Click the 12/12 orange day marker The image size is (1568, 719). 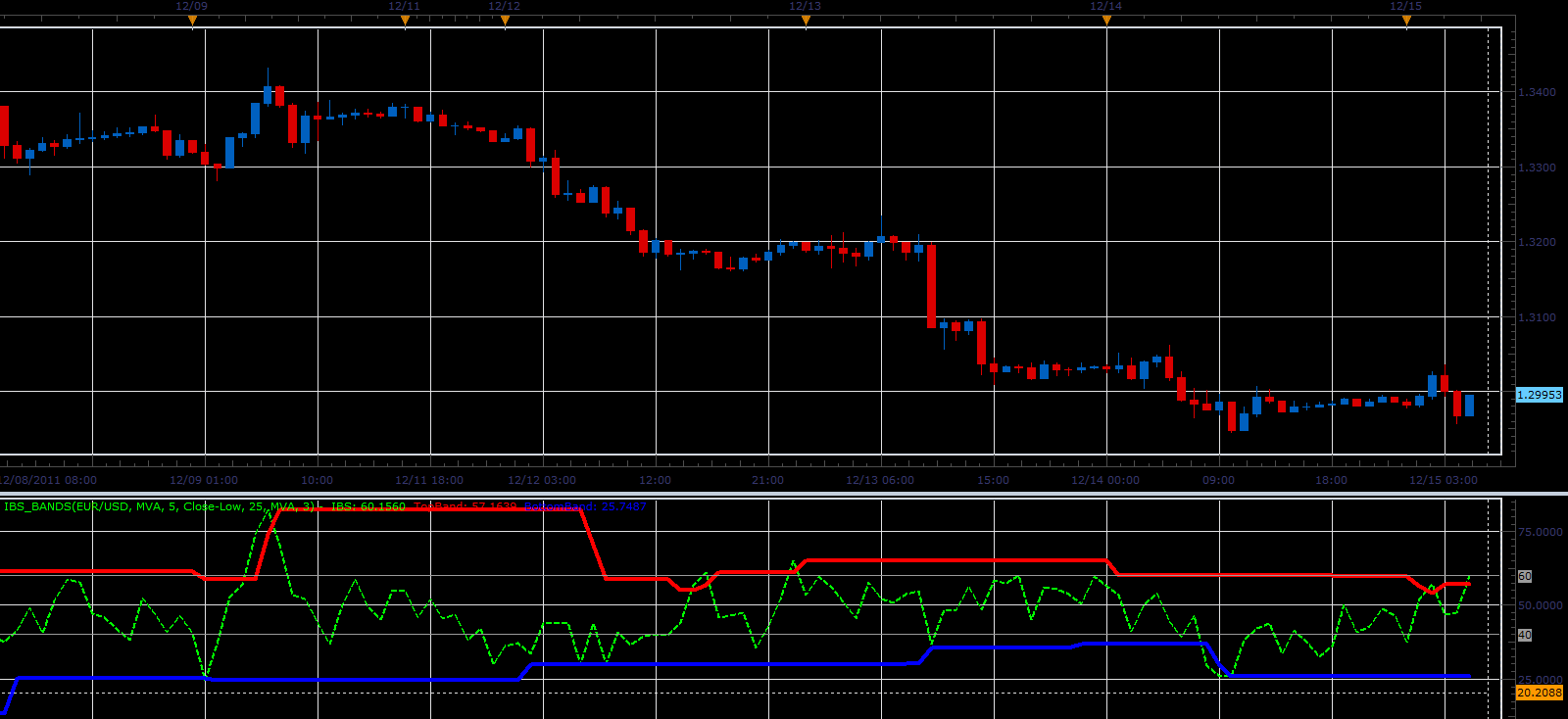click(505, 20)
